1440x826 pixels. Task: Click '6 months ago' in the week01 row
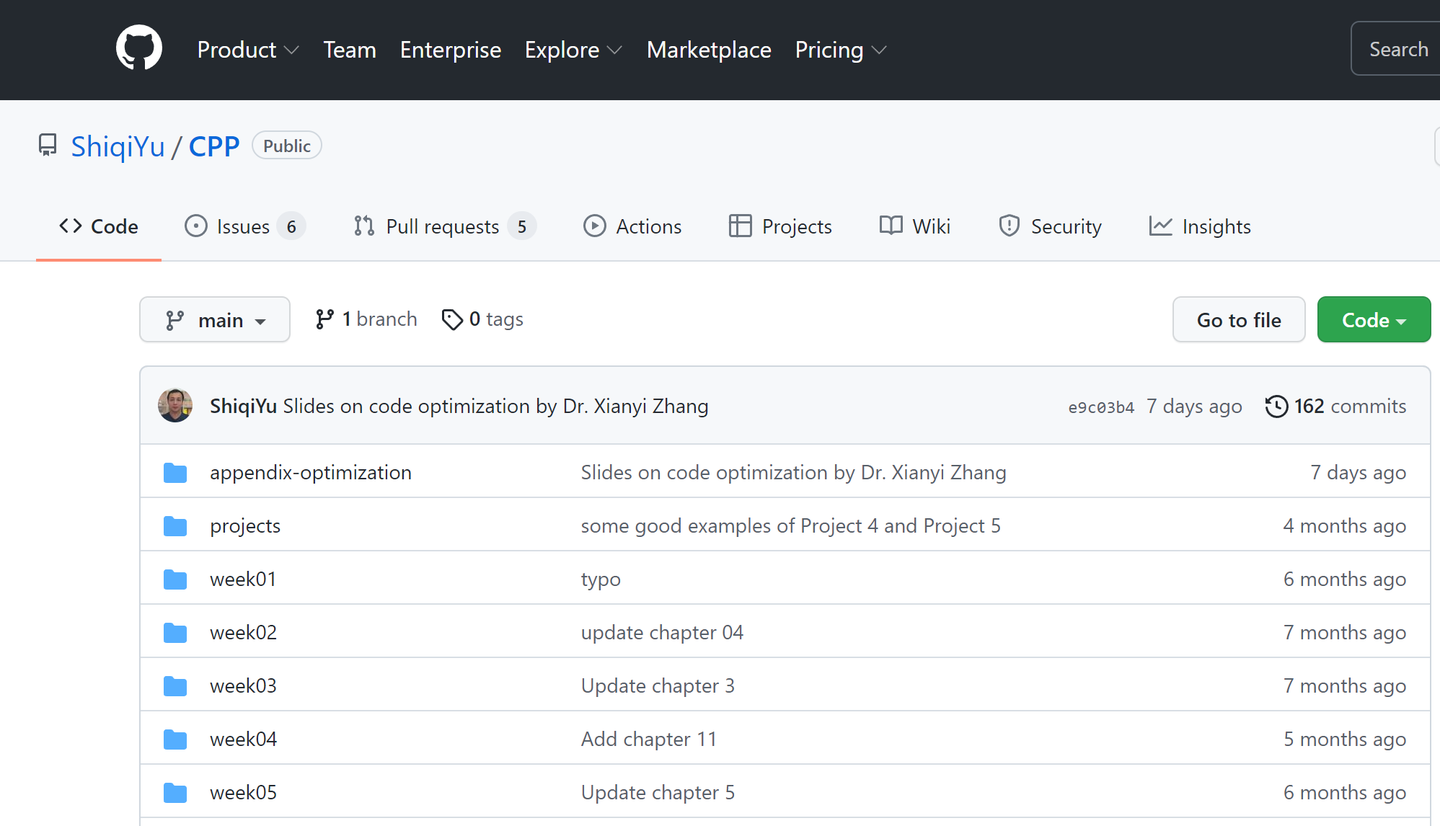pyautogui.click(x=1345, y=579)
